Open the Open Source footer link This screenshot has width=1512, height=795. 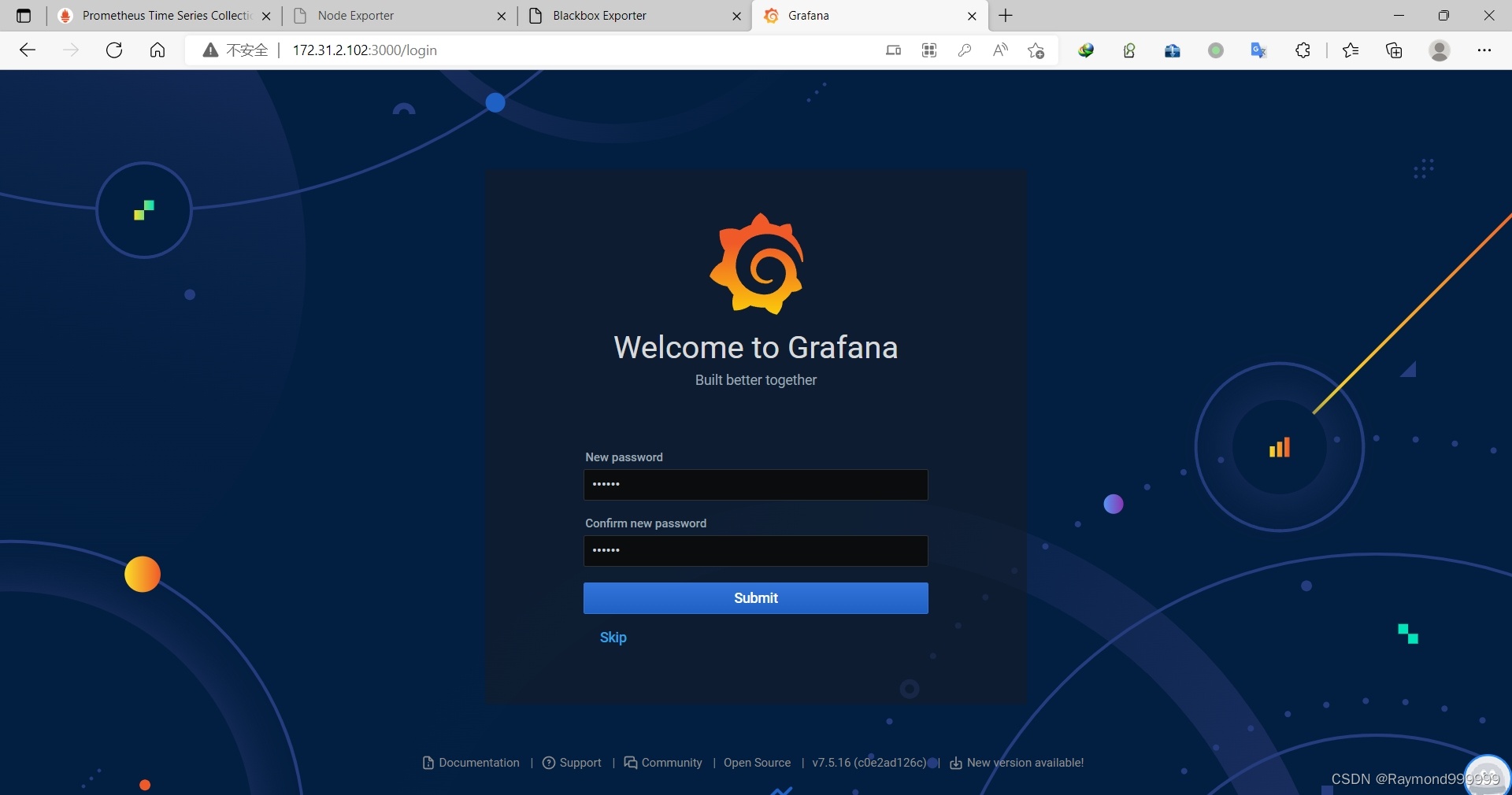[x=757, y=763]
